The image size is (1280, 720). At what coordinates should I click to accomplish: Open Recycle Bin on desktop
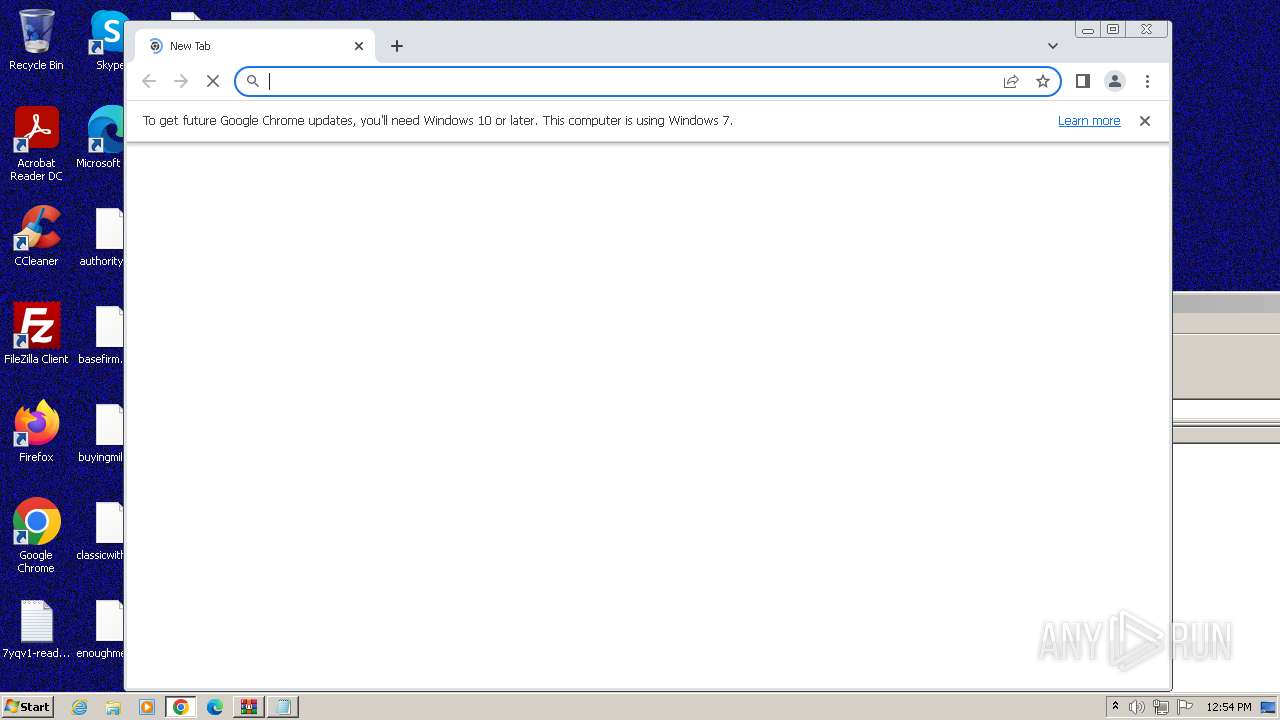coord(36,40)
